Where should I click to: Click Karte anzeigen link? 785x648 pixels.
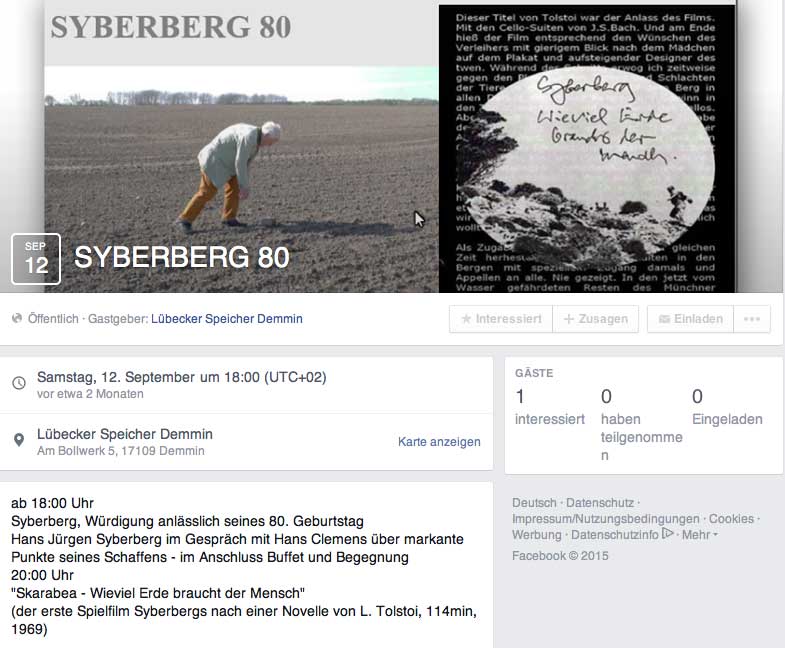(x=439, y=442)
